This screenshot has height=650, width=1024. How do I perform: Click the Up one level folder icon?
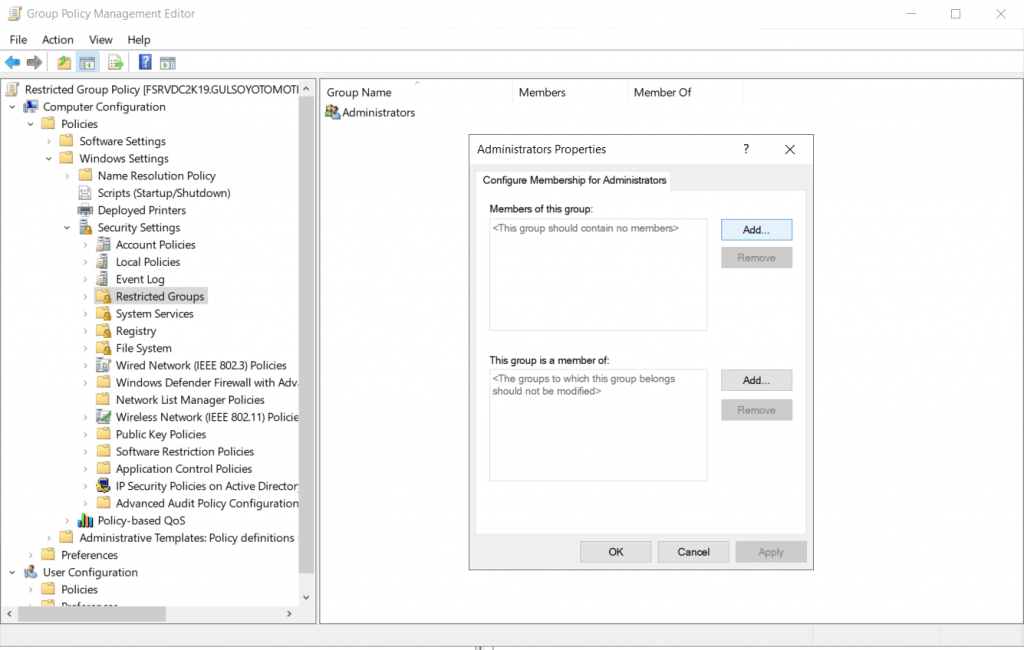[64, 63]
